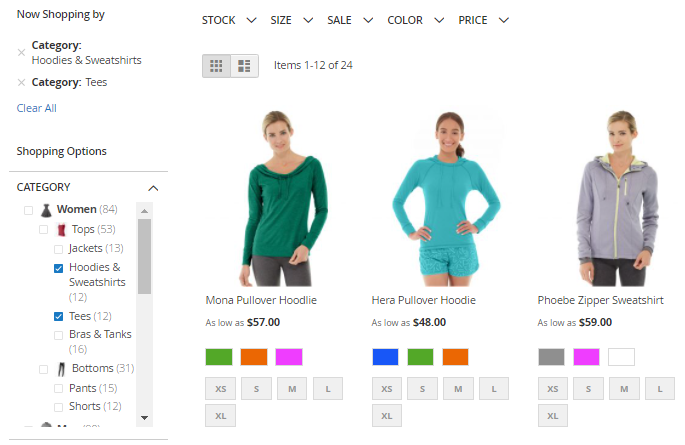Viewport: 685px width, 445px height.
Task: Click the Tops category shirt icon
Action: pos(61,230)
